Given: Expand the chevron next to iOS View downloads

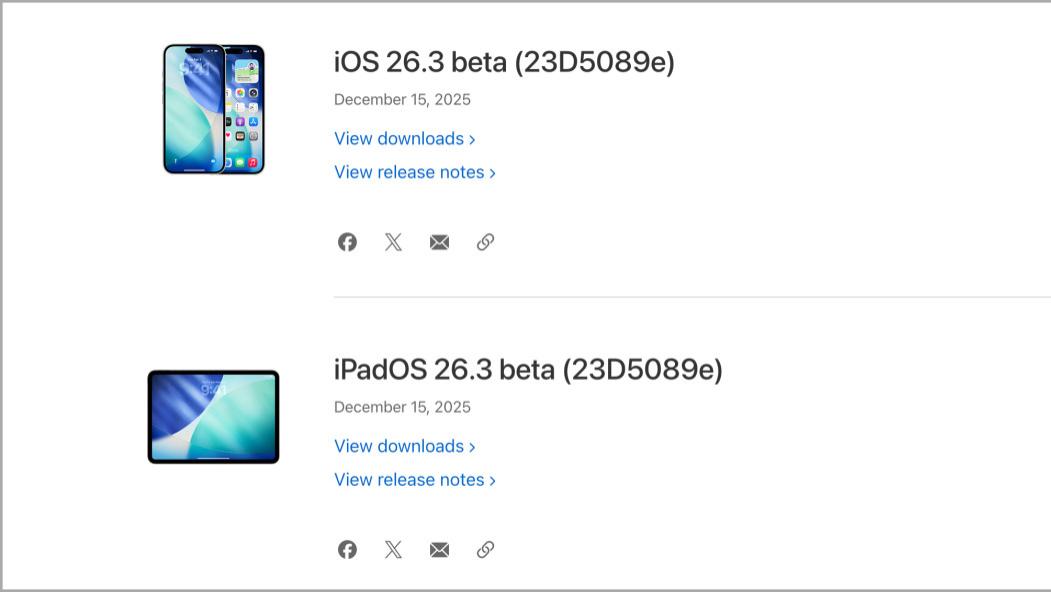Looking at the screenshot, I should point(471,139).
